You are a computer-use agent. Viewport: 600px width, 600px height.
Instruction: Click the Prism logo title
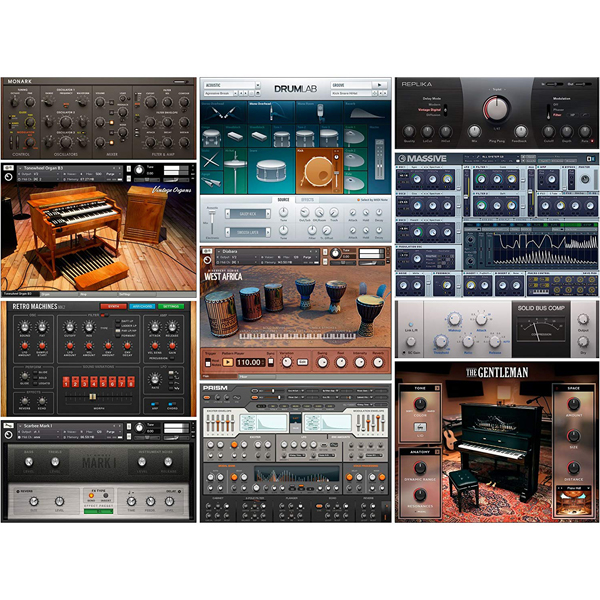[x=215, y=388]
